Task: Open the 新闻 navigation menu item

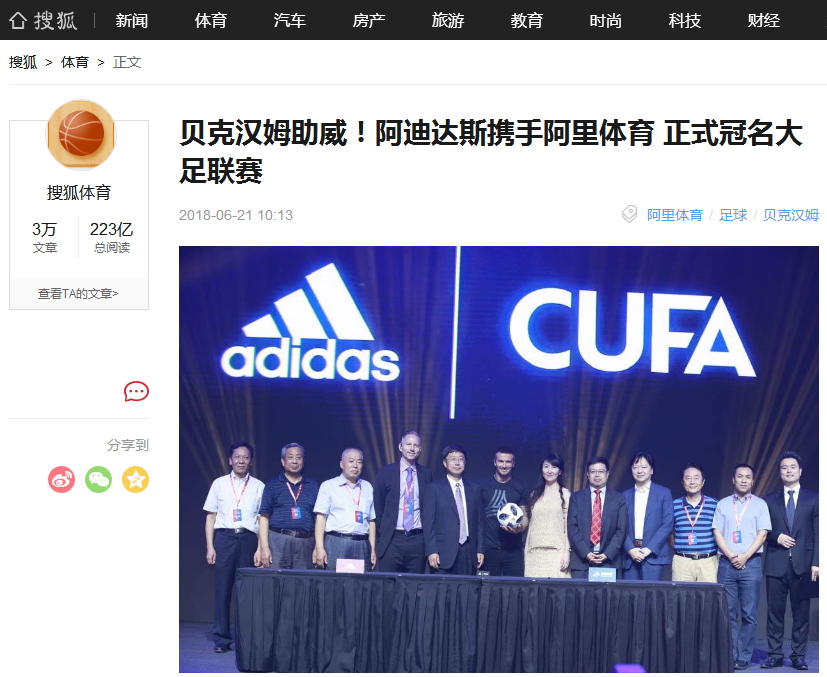Action: pyautogui.click(x=131, y=21)
